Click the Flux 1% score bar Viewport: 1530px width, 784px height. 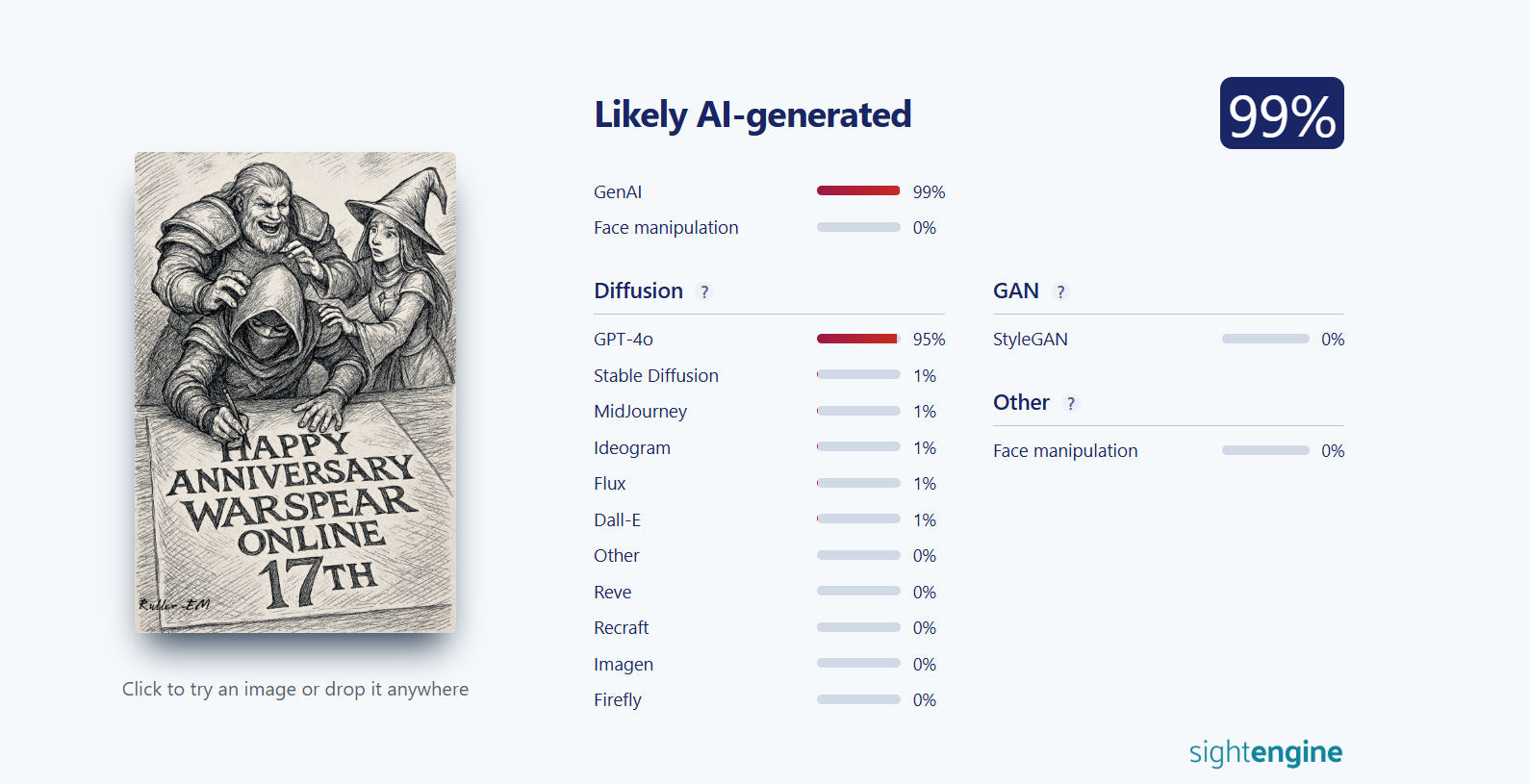[858, 483]
